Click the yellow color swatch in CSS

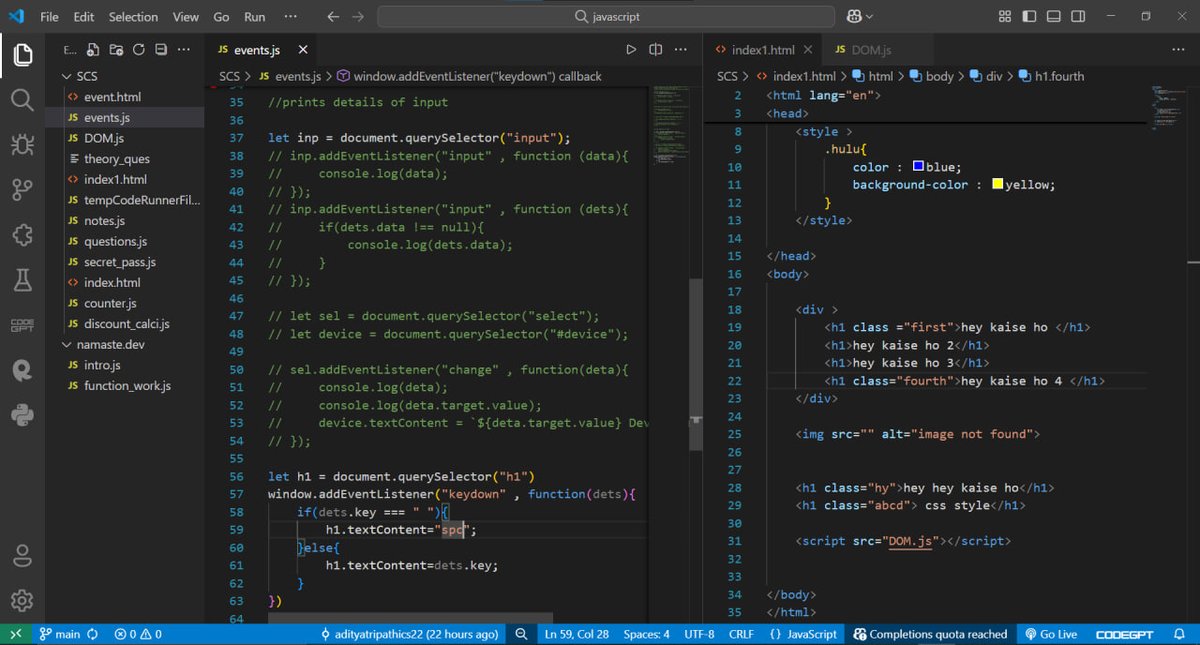pyautogui.click(x=997, y=184)
